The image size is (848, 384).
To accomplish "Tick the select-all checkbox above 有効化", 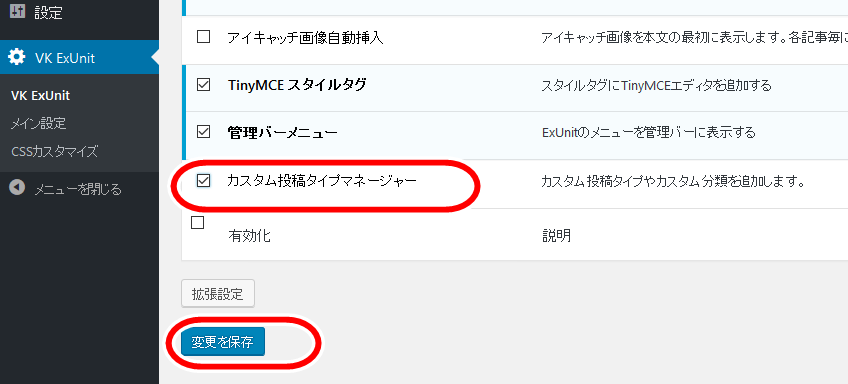I will click(x=198, y=222).
